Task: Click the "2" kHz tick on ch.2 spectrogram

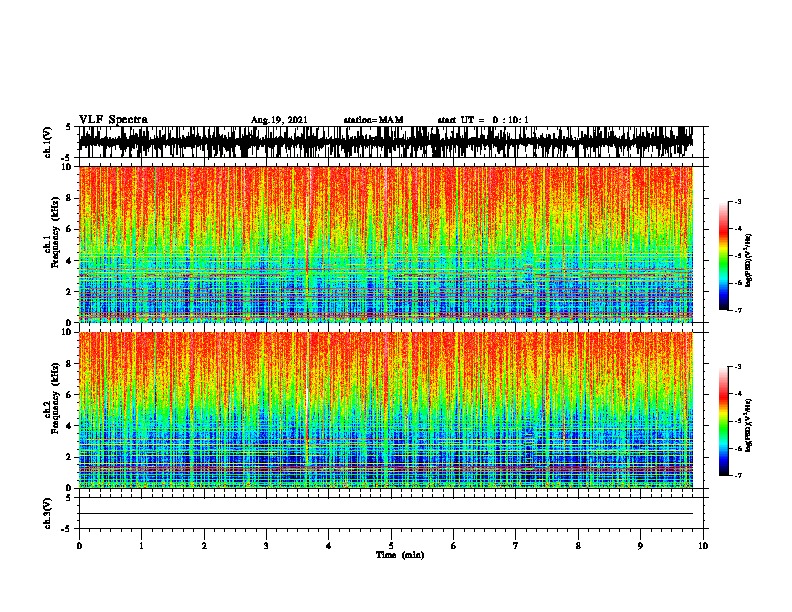Action: [x=70, y=457]
